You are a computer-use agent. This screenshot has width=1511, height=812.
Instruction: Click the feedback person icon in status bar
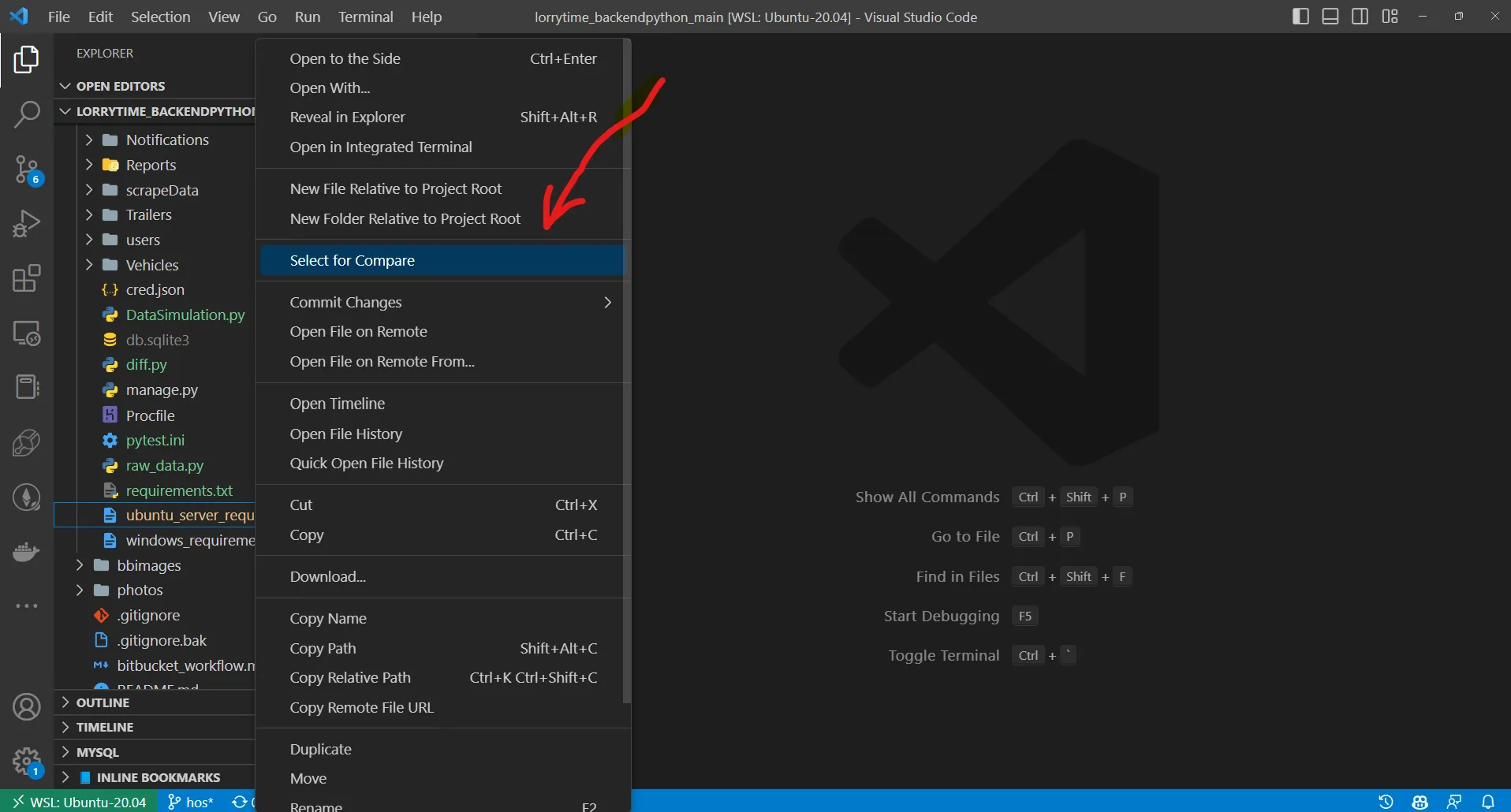(1454, 802)
